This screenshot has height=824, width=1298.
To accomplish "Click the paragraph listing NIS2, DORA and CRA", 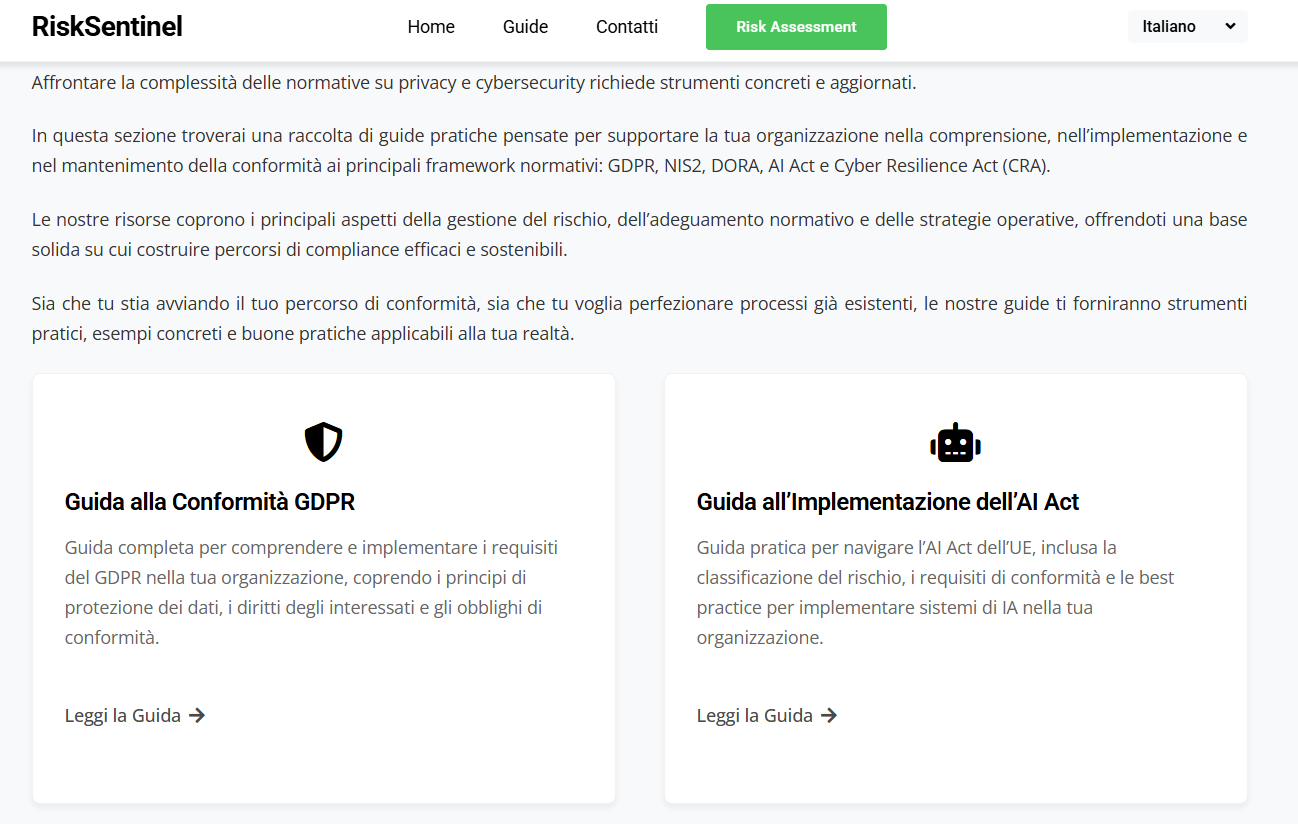I will [x=639, y=151].
